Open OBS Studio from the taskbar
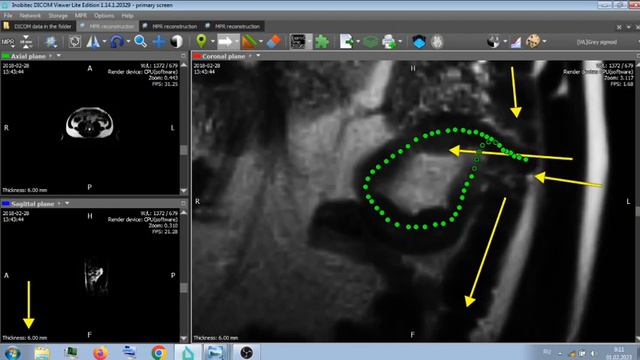 (x=246, y=352)
